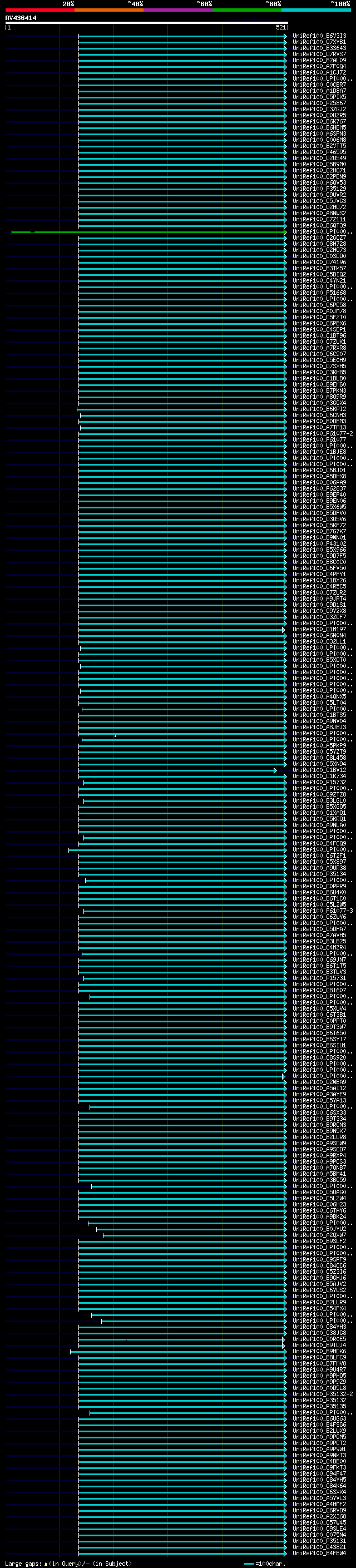Select the UniRef100_Q06H23 label
Screen dimensions: 356x1568
point(319,1205)
